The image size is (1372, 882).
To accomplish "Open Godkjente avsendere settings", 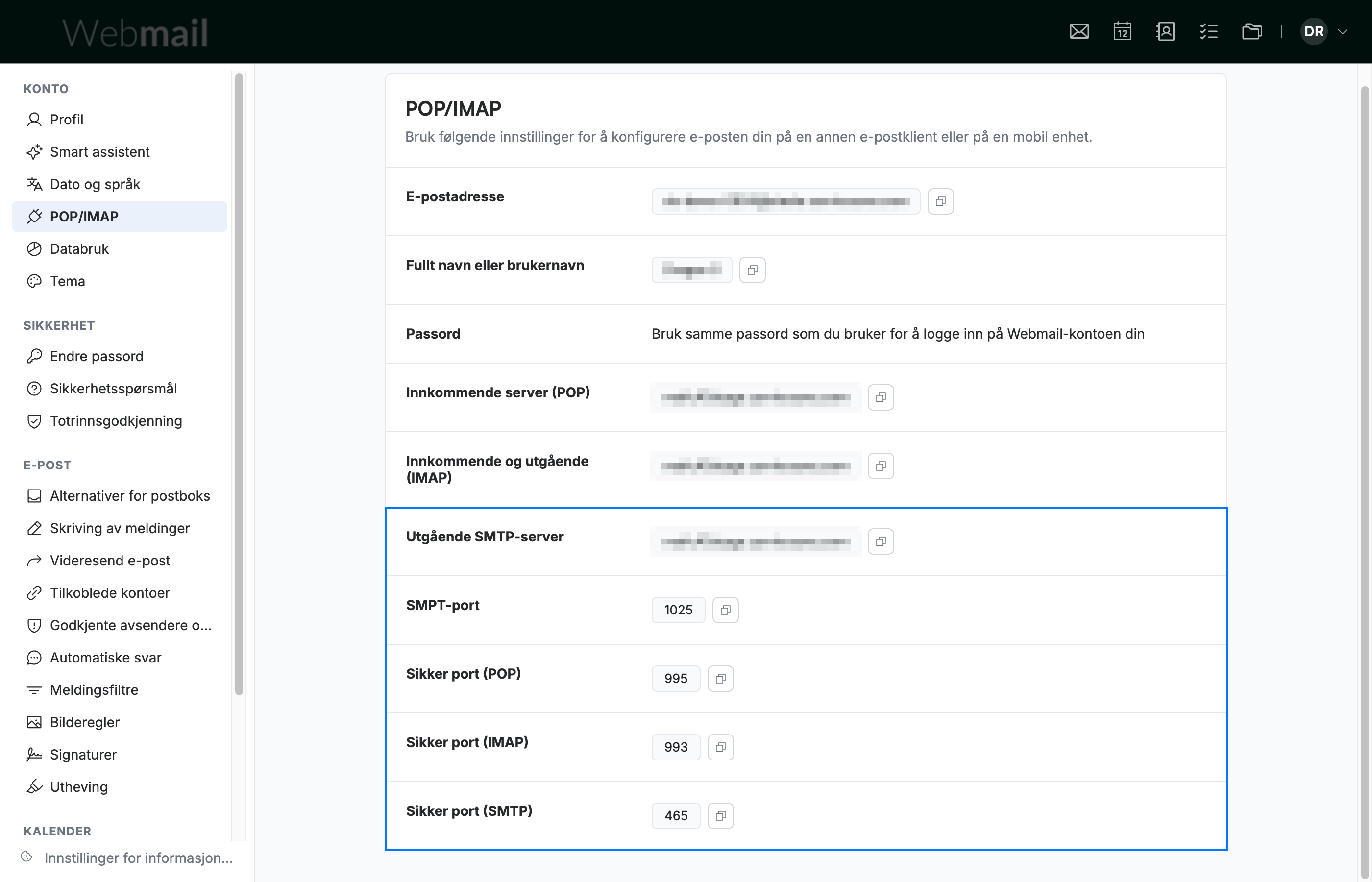I will pos(119,625).
